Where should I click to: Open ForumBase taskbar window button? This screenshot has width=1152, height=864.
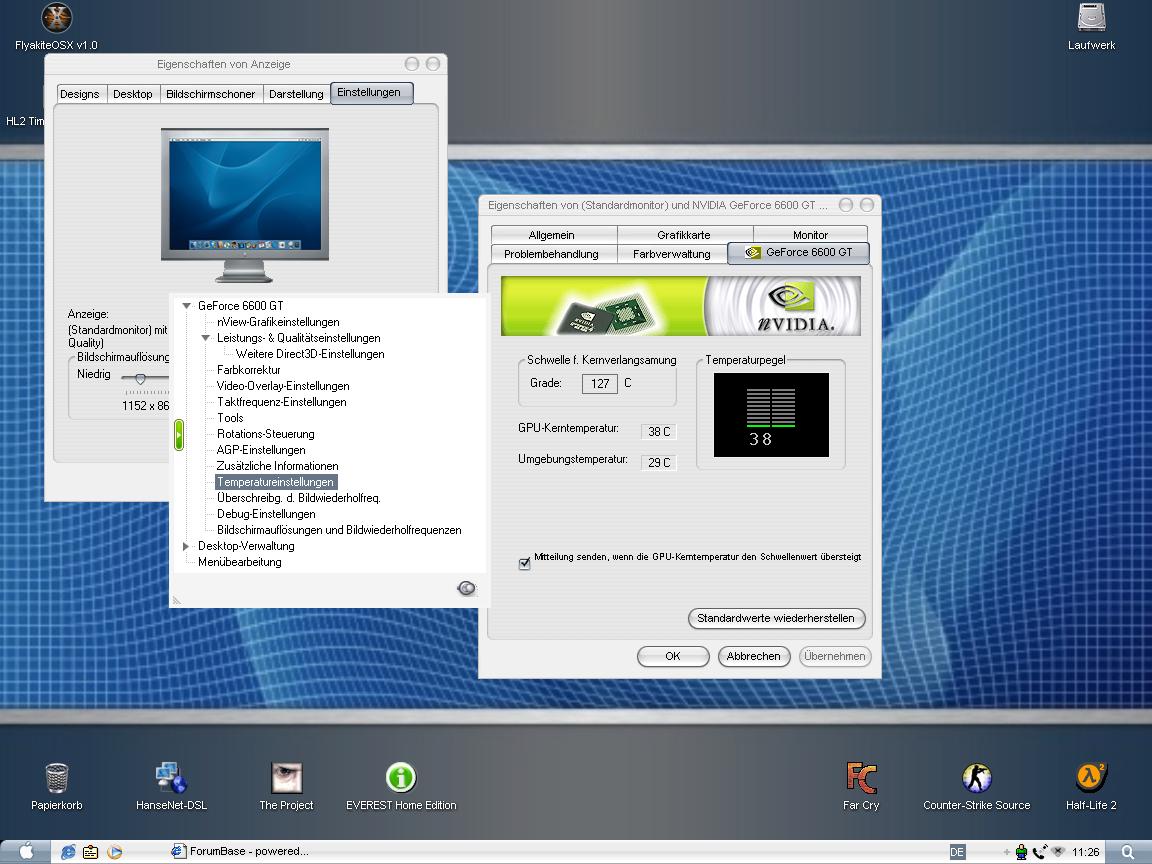[240, 852]
